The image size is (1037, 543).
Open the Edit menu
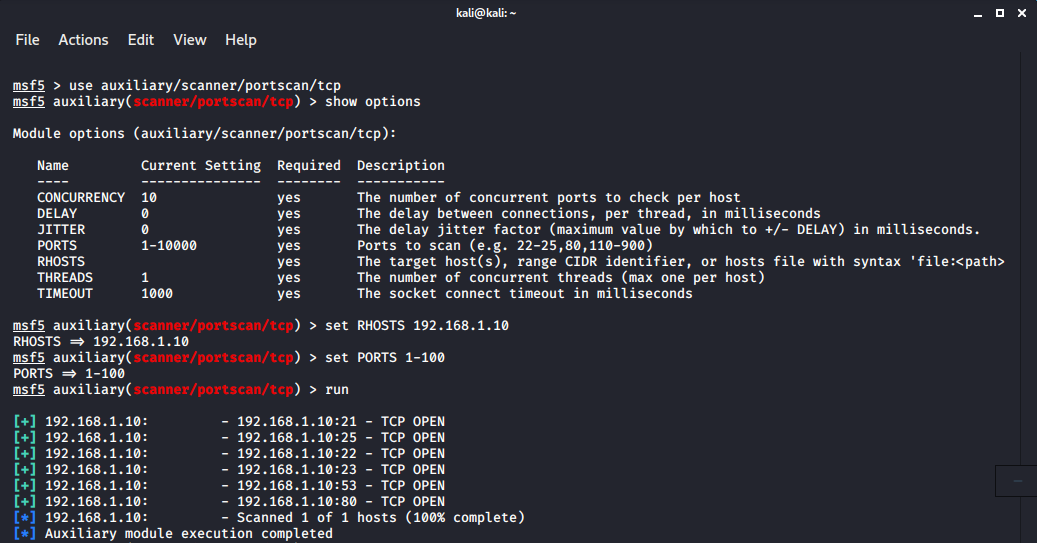coord(141,40)
